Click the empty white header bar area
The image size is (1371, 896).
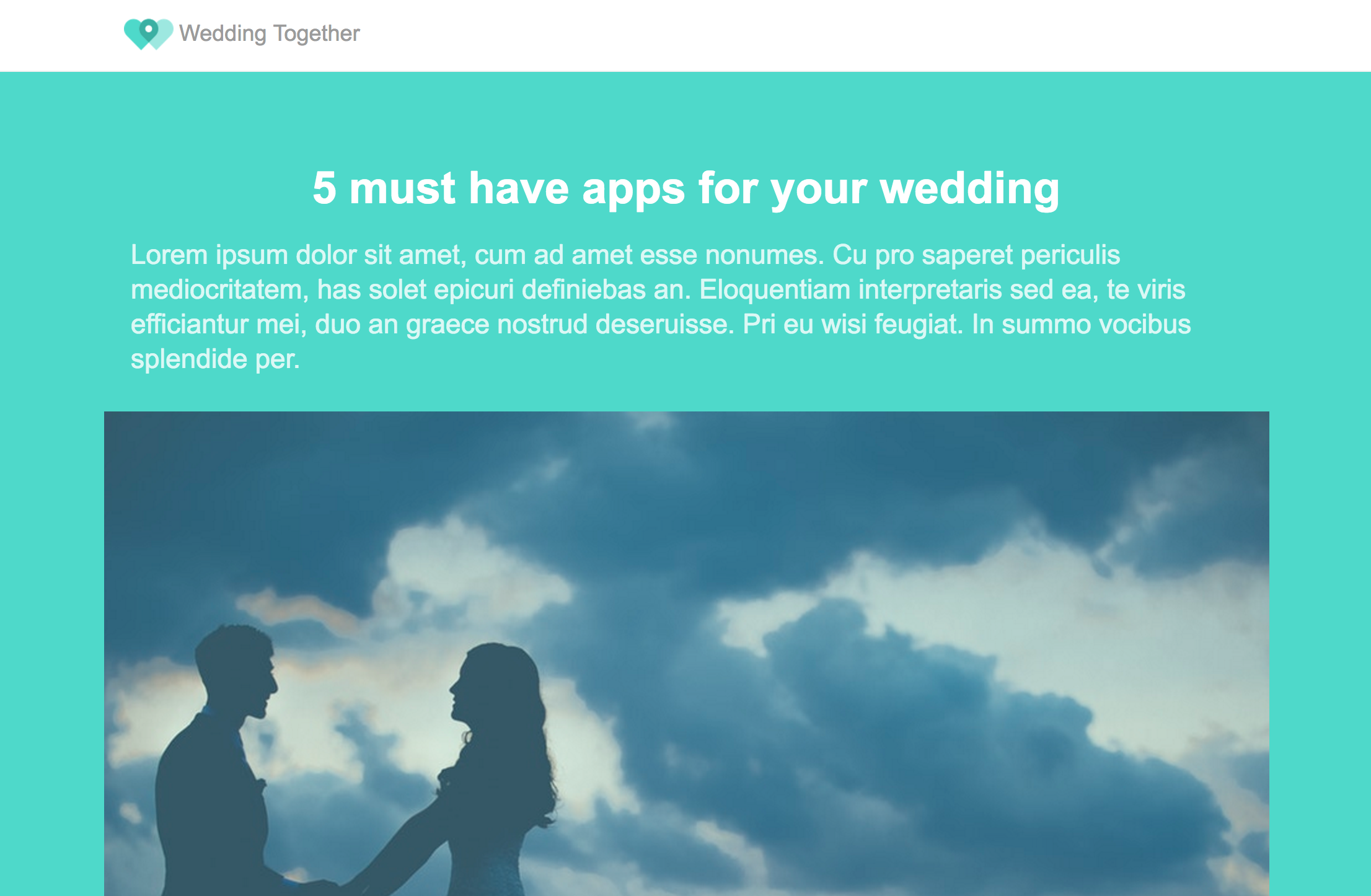868,35
